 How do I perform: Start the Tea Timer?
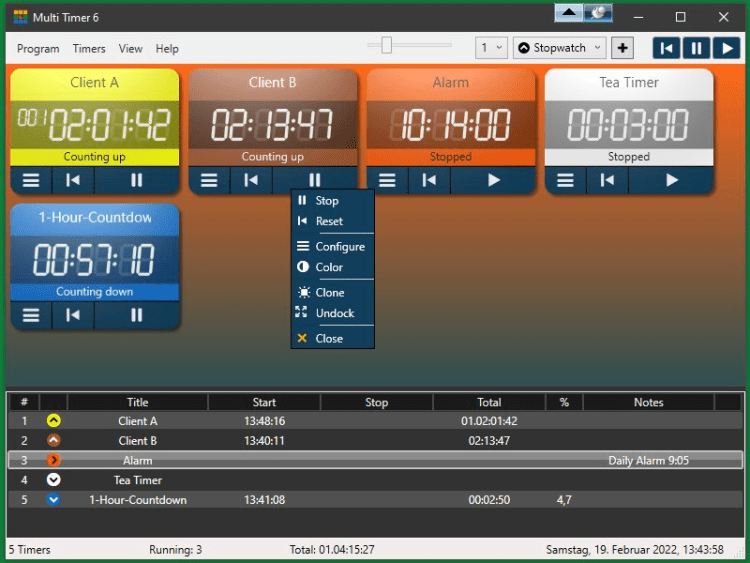pos(672,180)
